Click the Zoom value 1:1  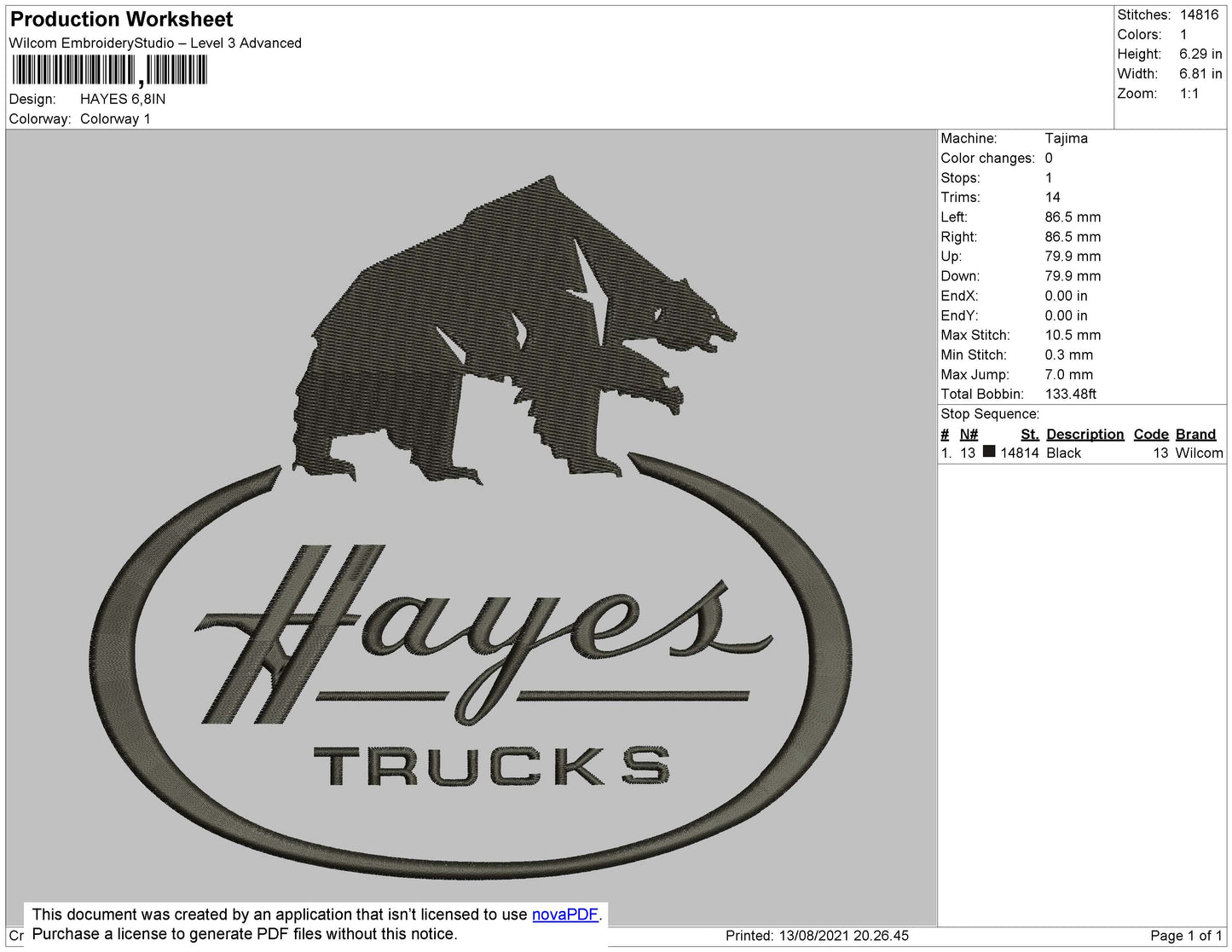[x=1189, y=94]
